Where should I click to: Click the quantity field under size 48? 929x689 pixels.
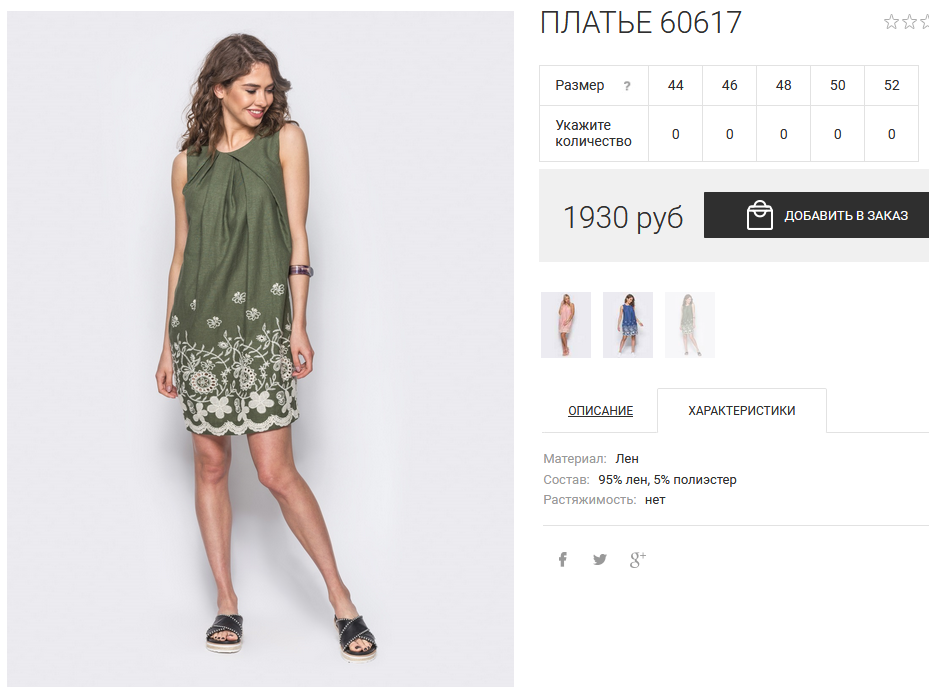tap(783, 134)
